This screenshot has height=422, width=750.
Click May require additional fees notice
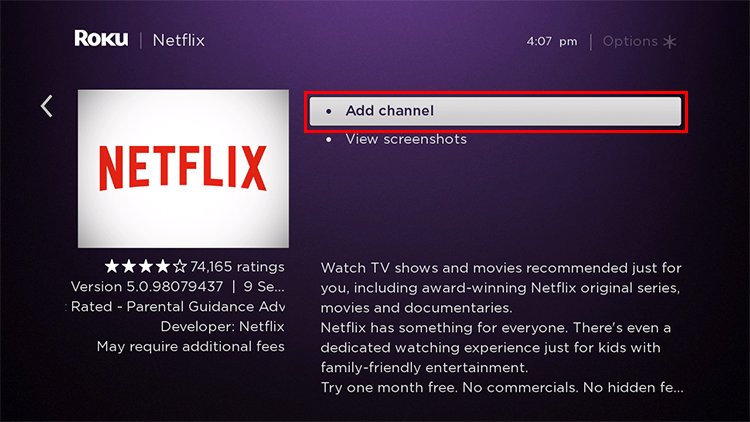click(190, 346)
